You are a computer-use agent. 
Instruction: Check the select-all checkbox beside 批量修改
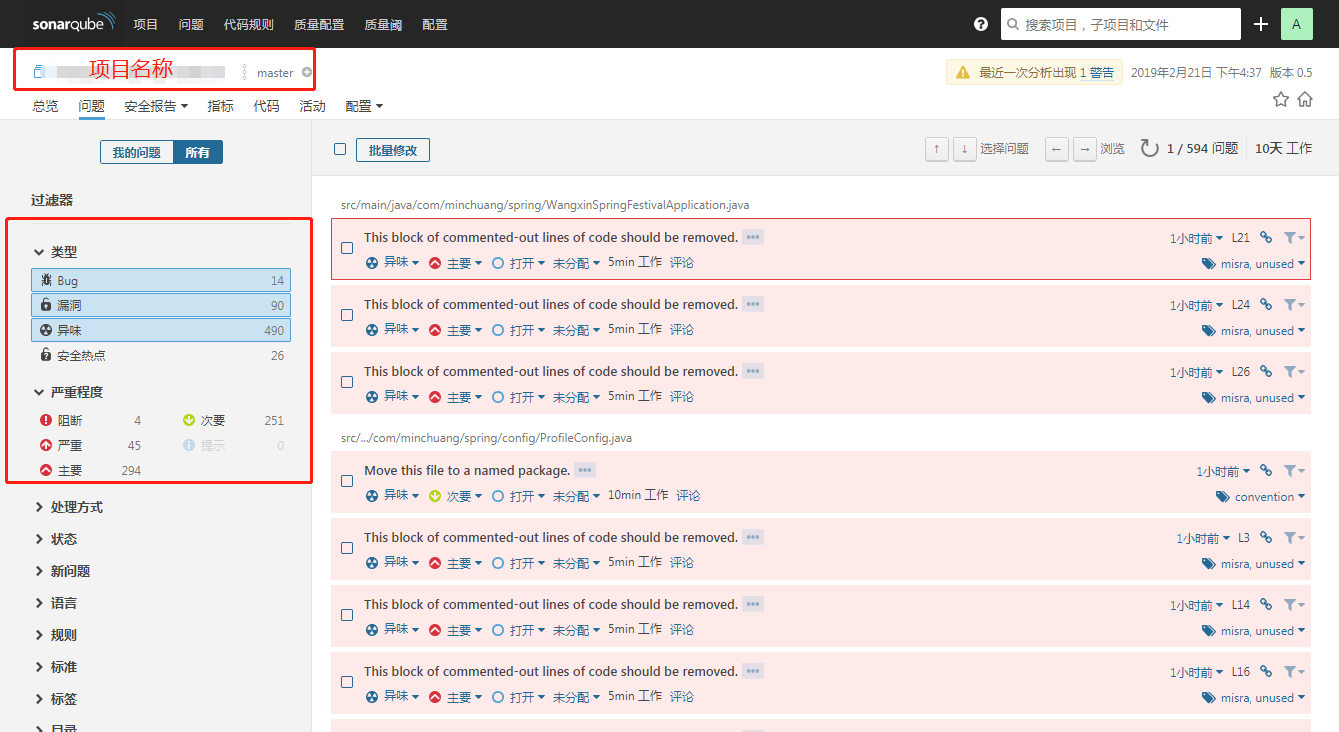340,148
